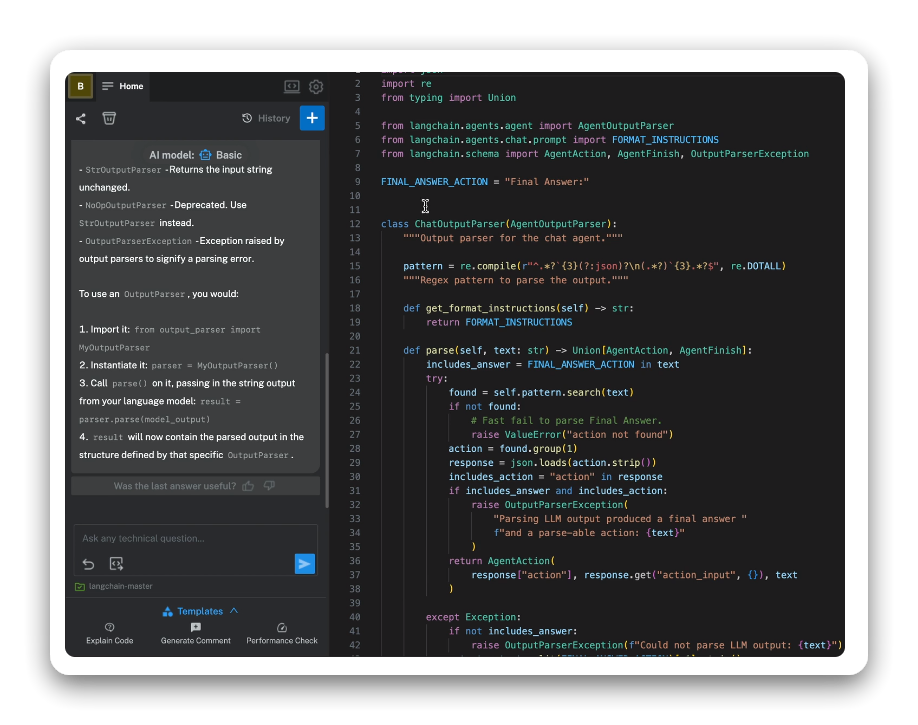
Task: Click the share conversation icon
Action: [x=81, y=119]
